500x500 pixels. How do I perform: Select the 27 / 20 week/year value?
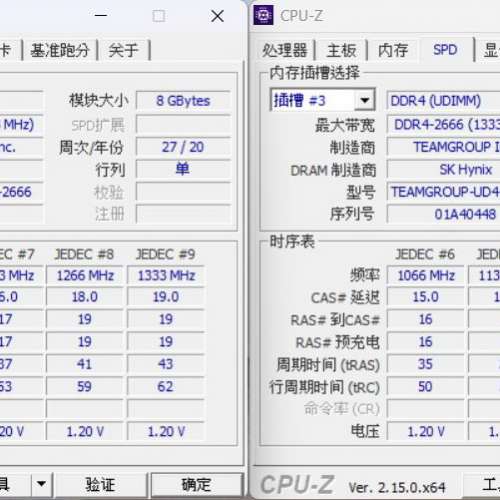click(x=183, y=147)
